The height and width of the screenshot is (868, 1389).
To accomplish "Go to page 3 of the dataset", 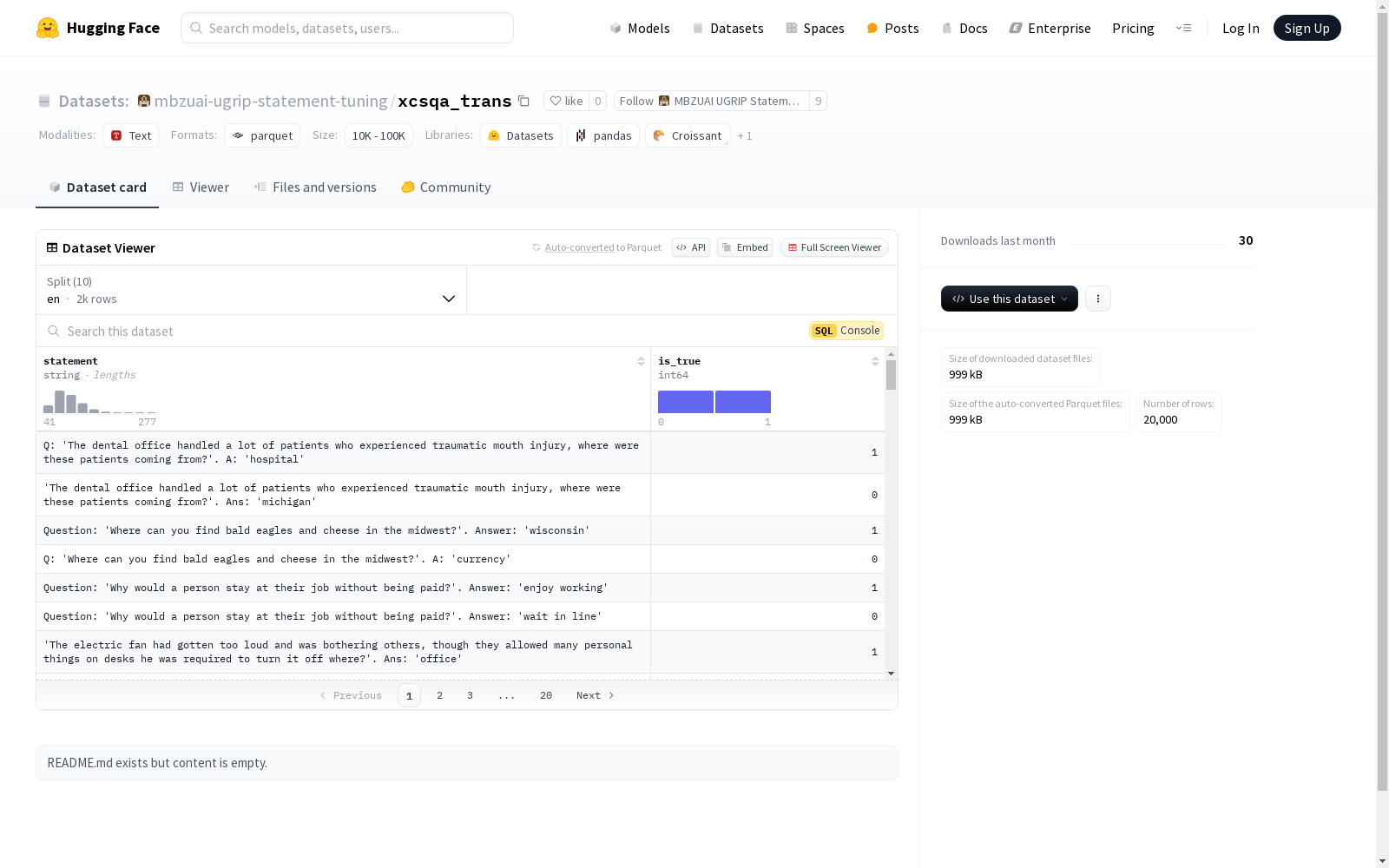I will pos(471,695).
